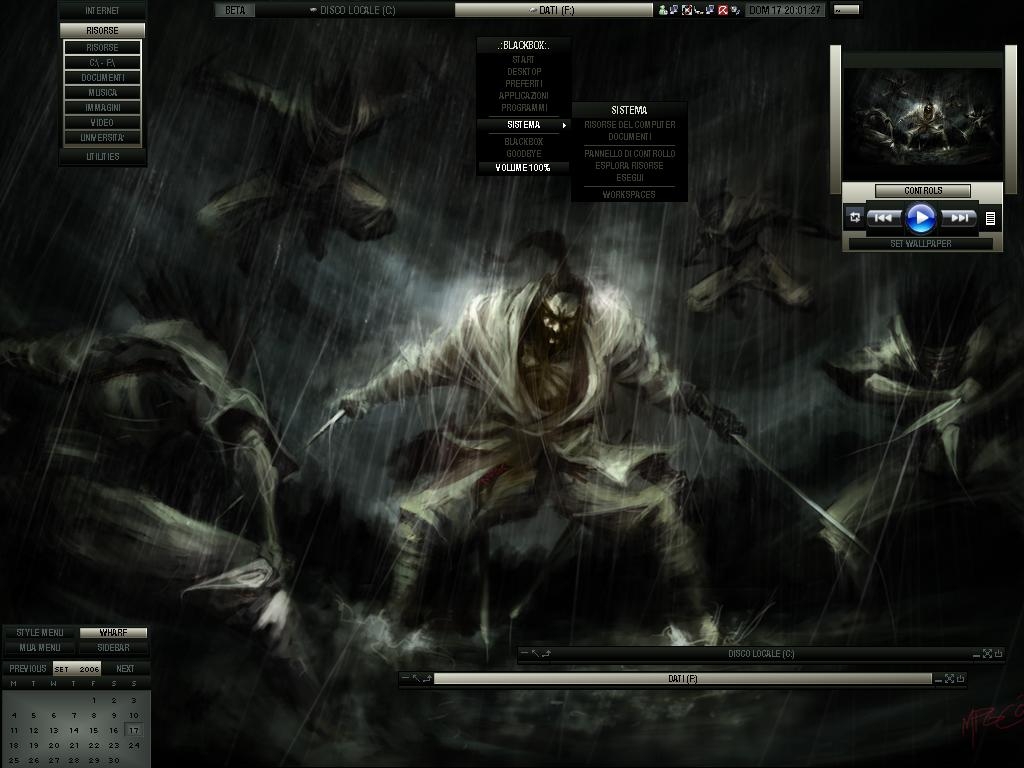Screen dimensions: 1024x768
Task: Open Desktop in the Blackbox menu
Action: [523, 72]
